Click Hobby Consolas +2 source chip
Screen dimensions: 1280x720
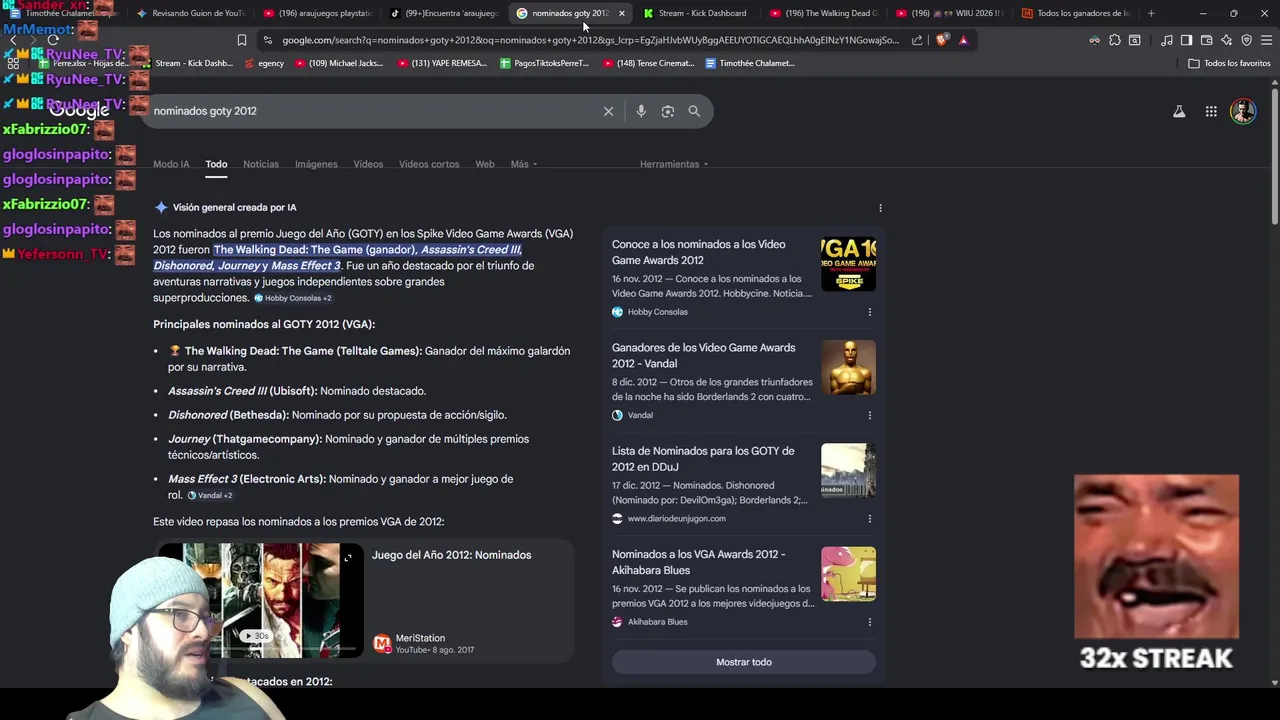292,298
